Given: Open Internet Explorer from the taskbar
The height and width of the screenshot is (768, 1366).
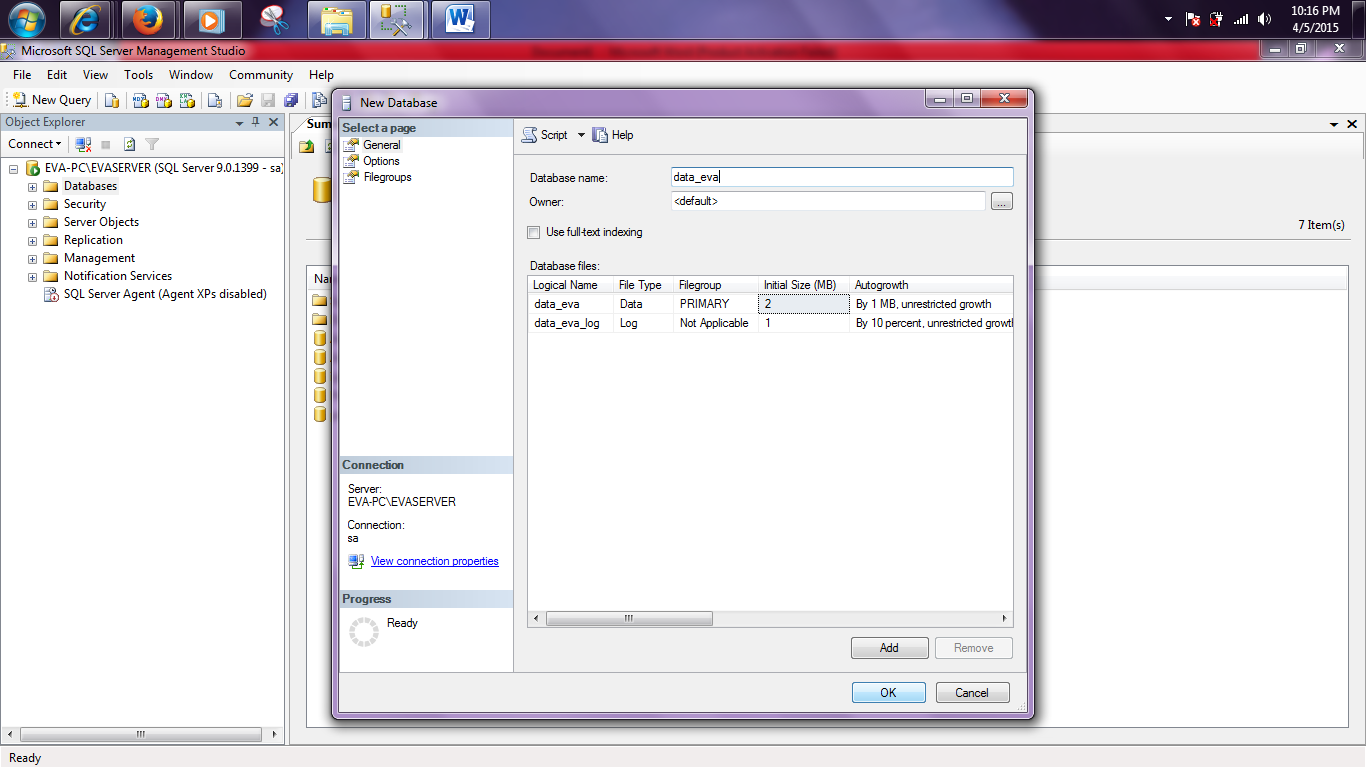Looking at the screenshot, I should tap(85, 19).
